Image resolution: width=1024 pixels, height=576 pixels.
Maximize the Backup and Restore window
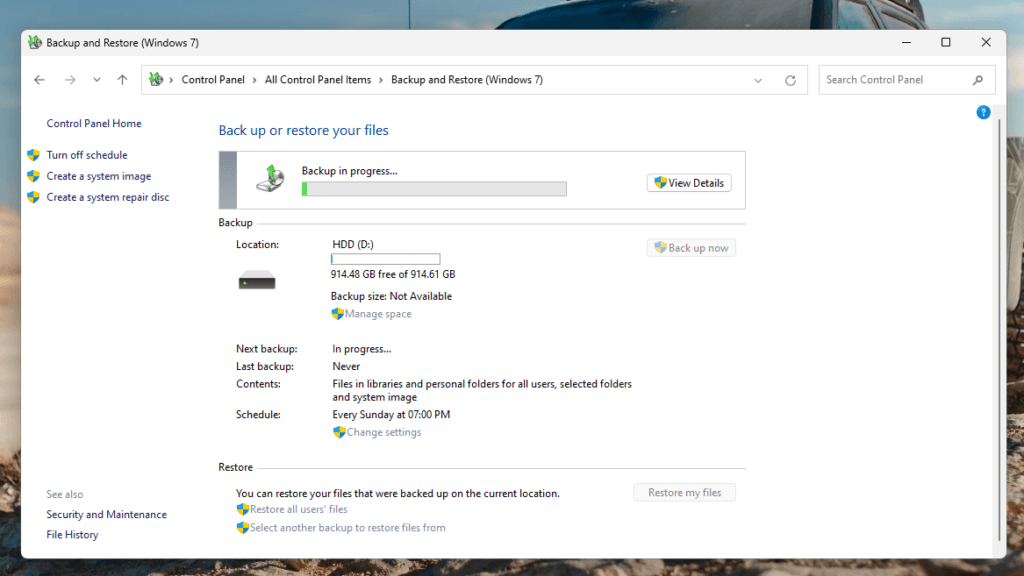(946, 42)
